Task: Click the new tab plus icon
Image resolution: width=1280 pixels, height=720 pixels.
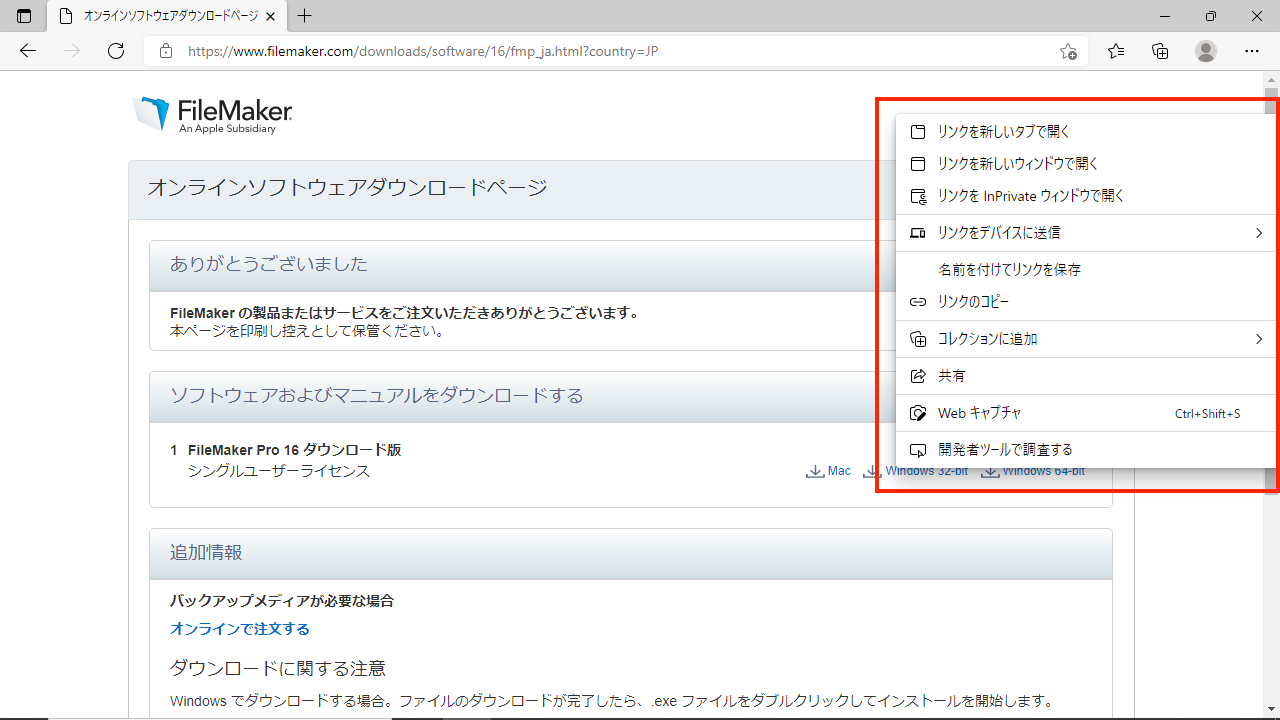Action: [304, 16]
